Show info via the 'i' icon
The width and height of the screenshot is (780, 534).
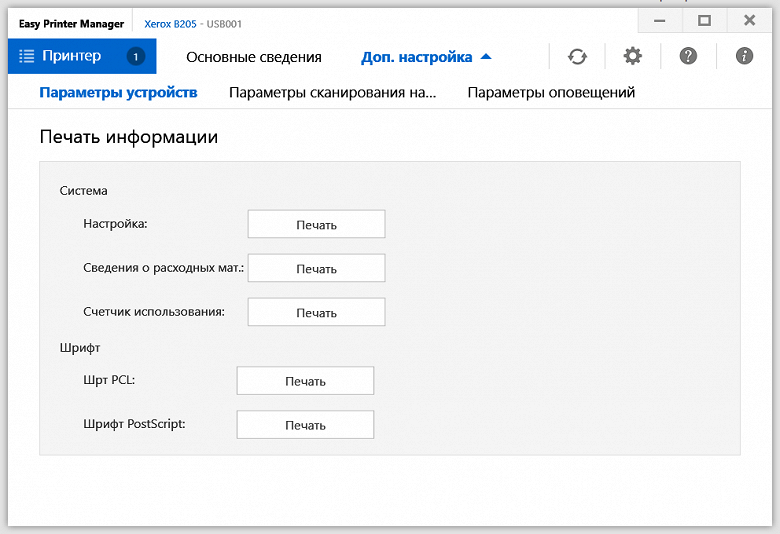click(744, 57)
